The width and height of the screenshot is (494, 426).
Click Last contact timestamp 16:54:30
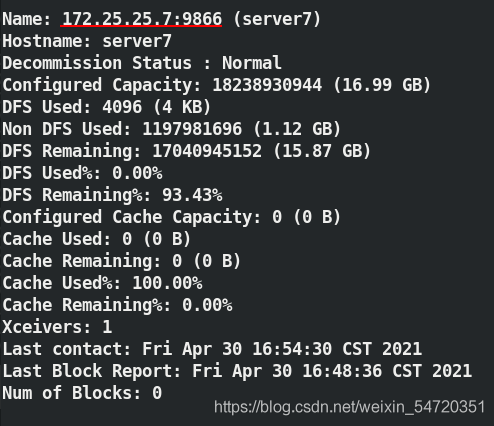pos(292,349)
